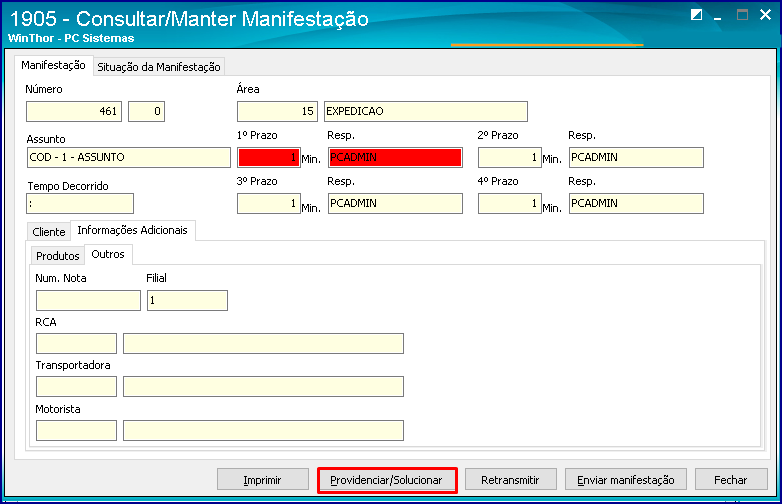Click the Tempo Decorrido label
The width and height of the screenshot is (782, 504).
pos(68,186)
